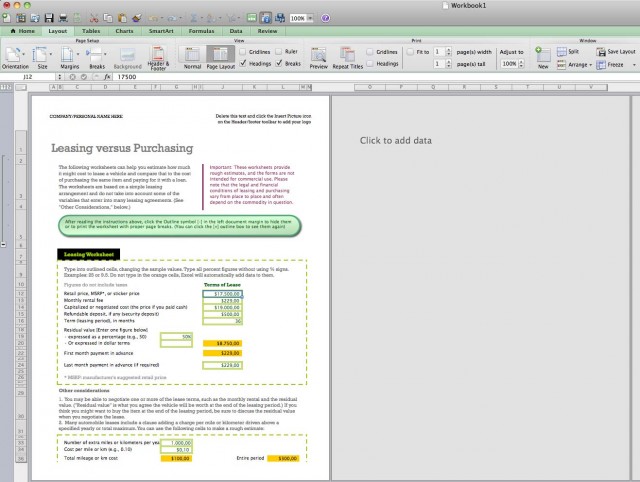Image resolution: width=640 pixels, height=482 pixels.
Task: Click the Name Box showing J12
Action: tap(28, 77)
